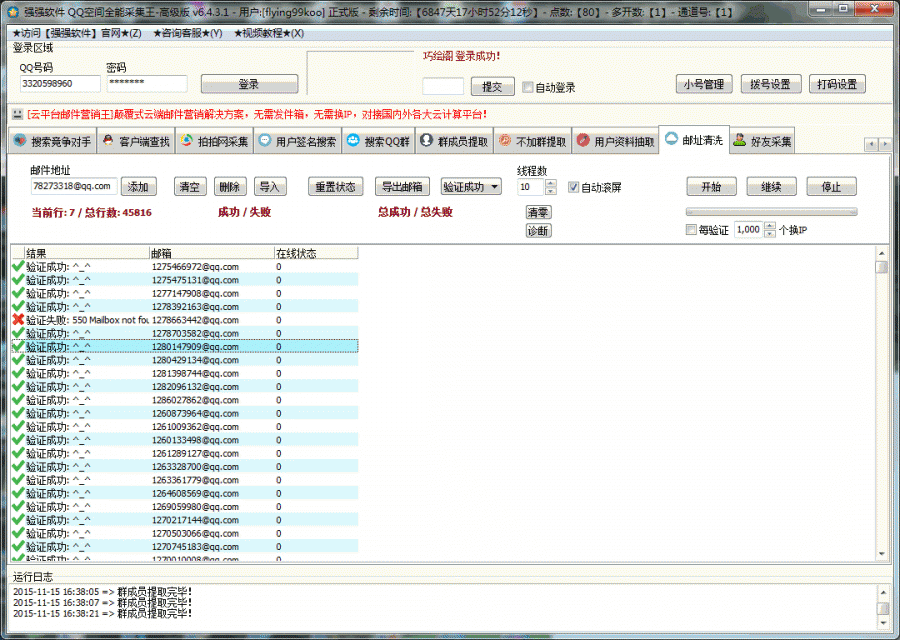Click the red 云平台邮件营销王 ad link

click(257, 115)
